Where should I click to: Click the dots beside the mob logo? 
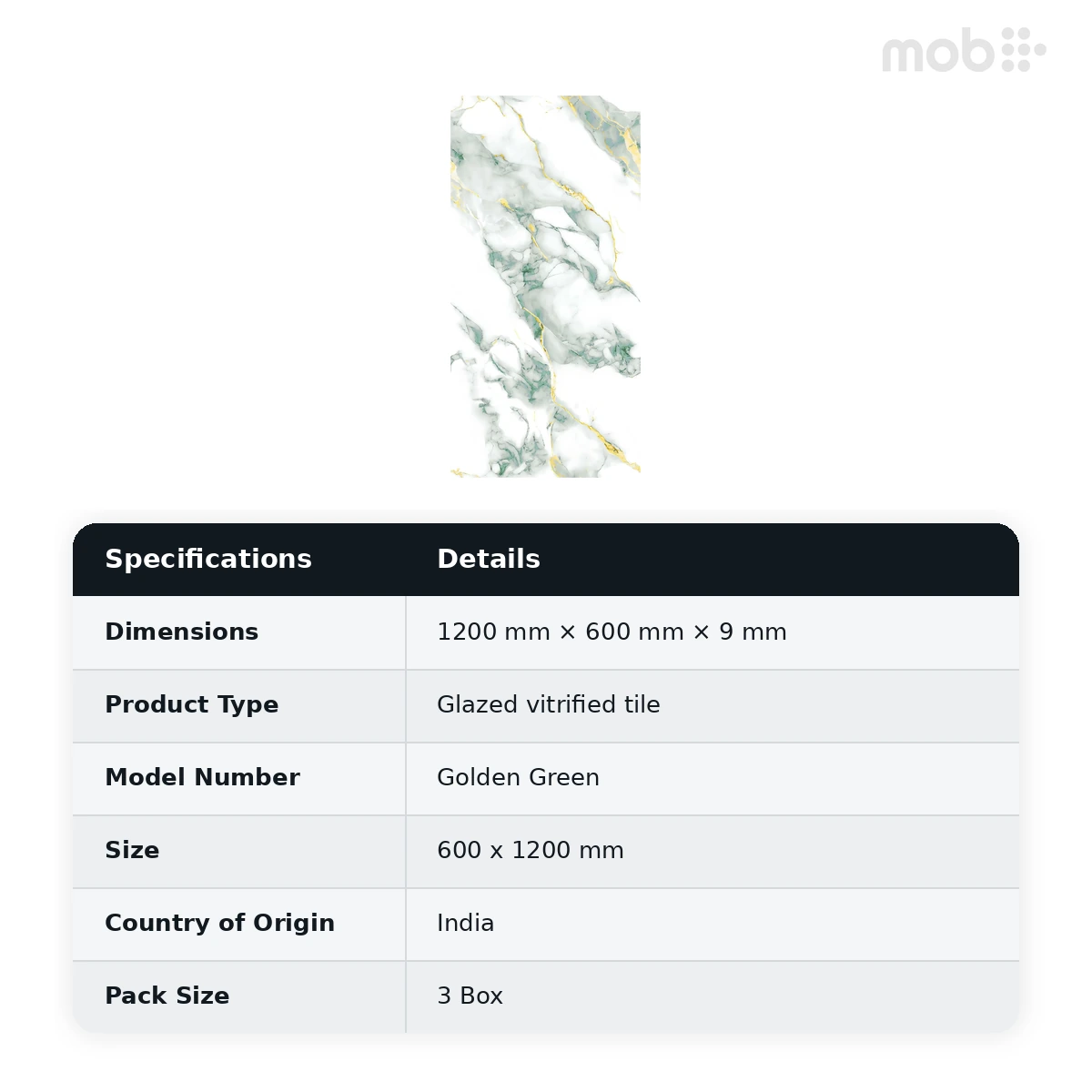tap(1024, 49)
